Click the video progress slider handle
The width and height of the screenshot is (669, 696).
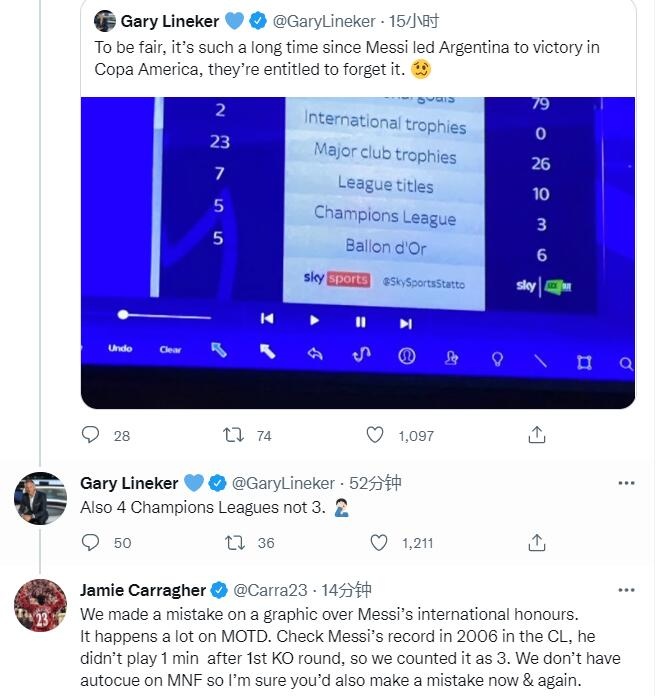point(123,315)
